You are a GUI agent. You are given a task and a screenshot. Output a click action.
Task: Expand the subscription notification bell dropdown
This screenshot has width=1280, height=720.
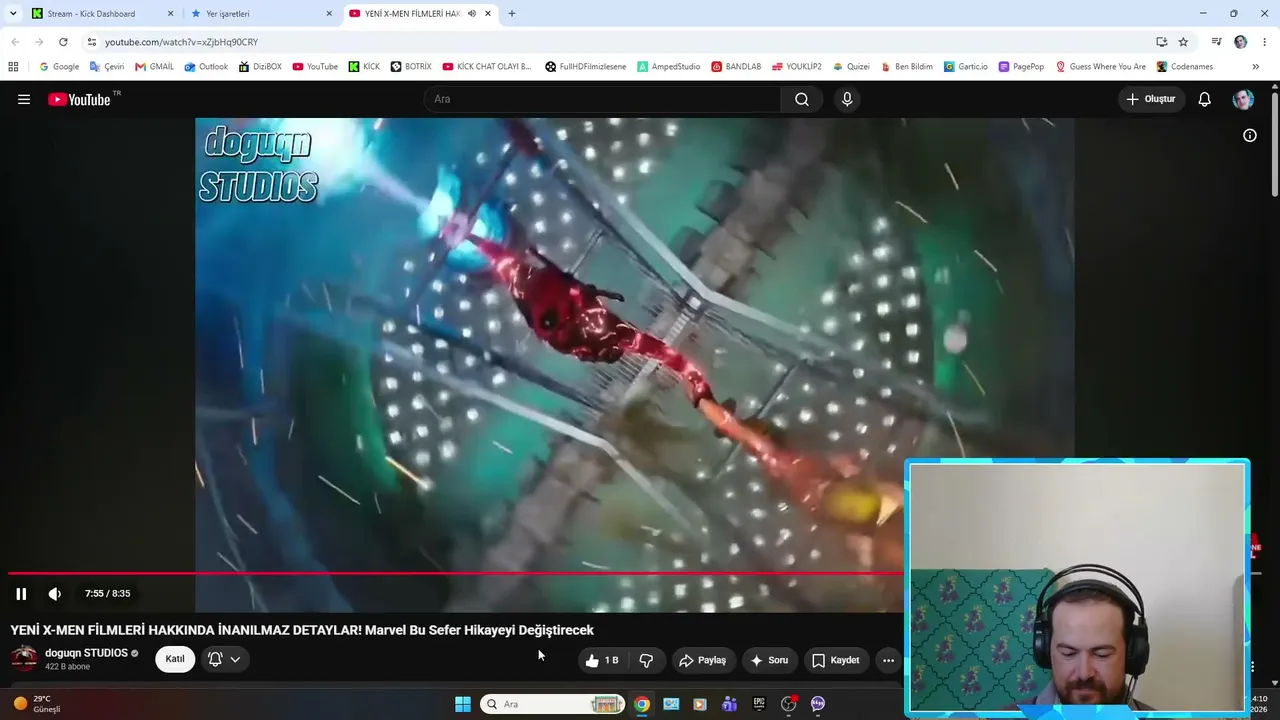pyautogui.click(x=225, y=659)
